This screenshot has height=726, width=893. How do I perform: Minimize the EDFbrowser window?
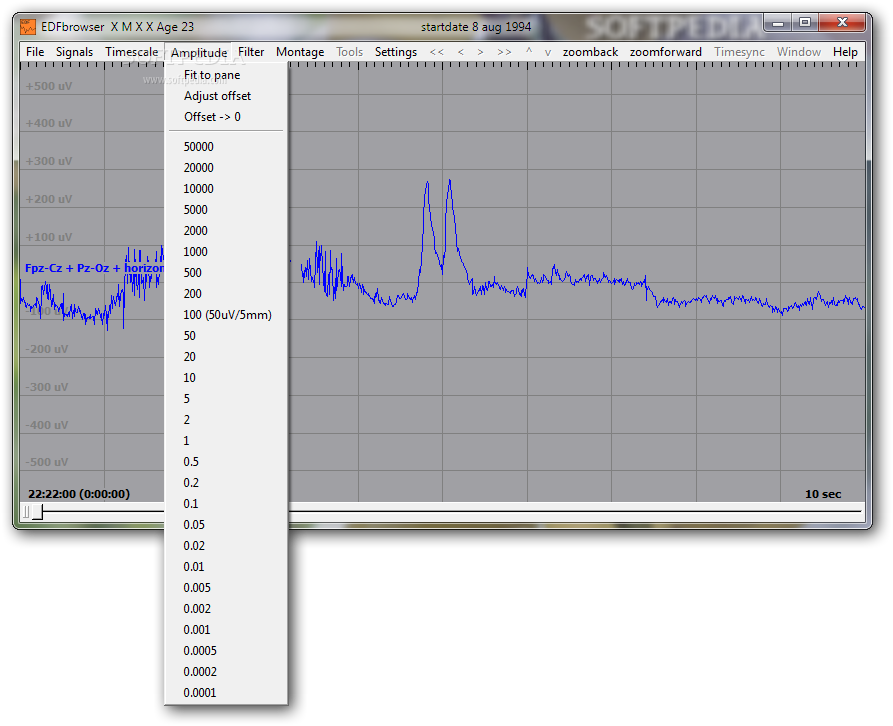(779, 23)
